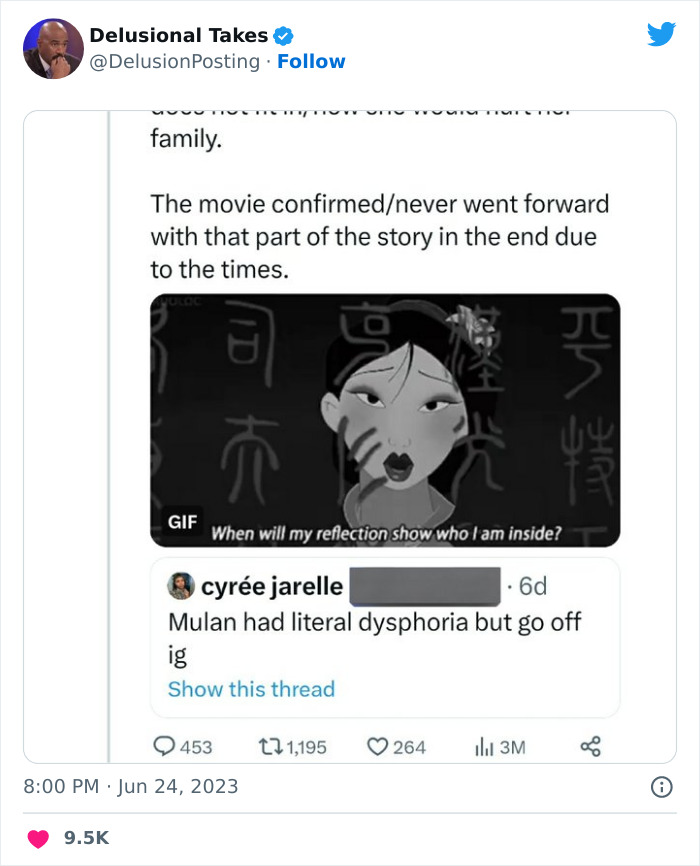Open the 8:00 PM · Jun 24, 2023 timestamp
700x866 pixels.
[131, 786]
